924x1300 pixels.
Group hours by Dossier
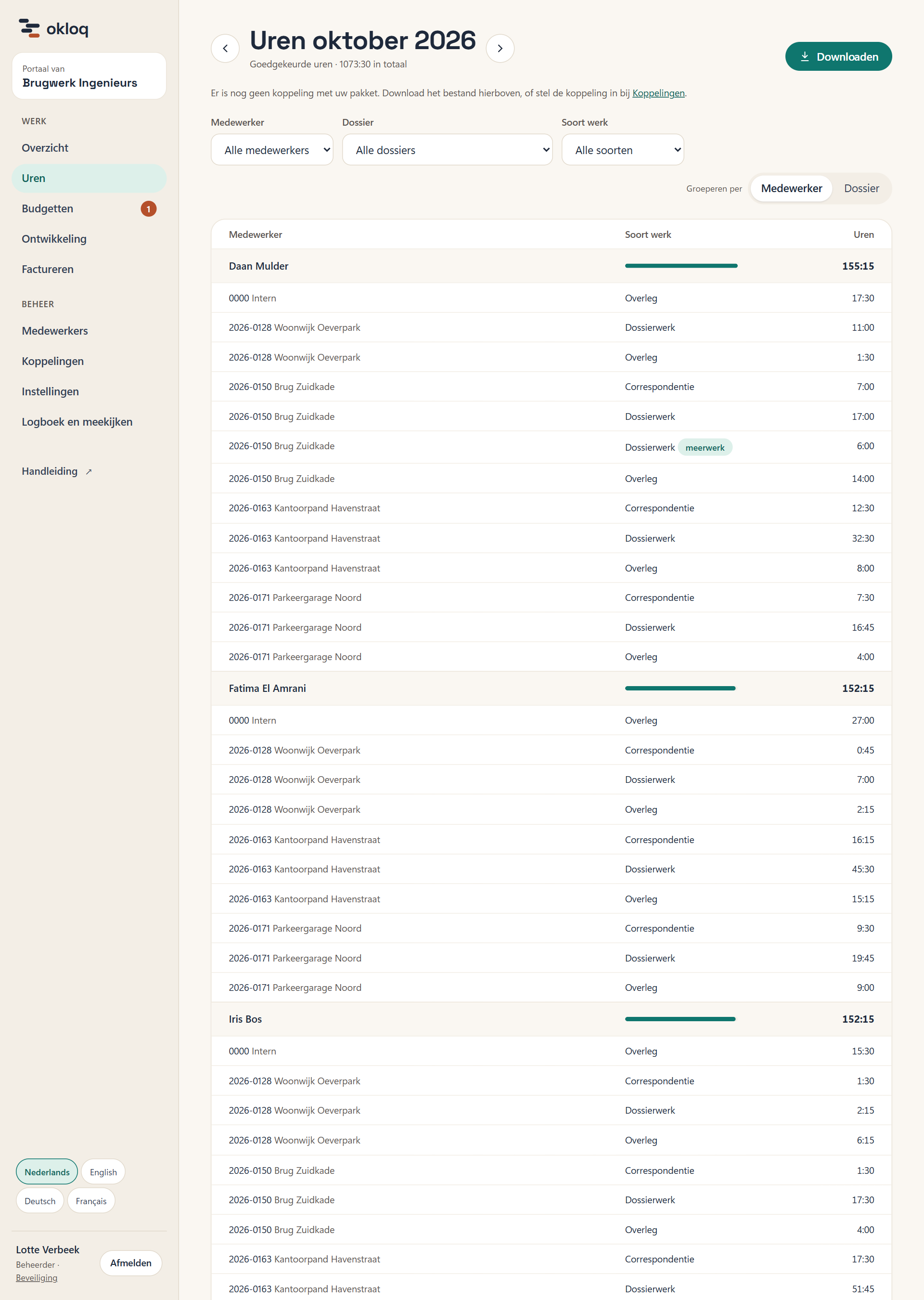coord(861,188)
